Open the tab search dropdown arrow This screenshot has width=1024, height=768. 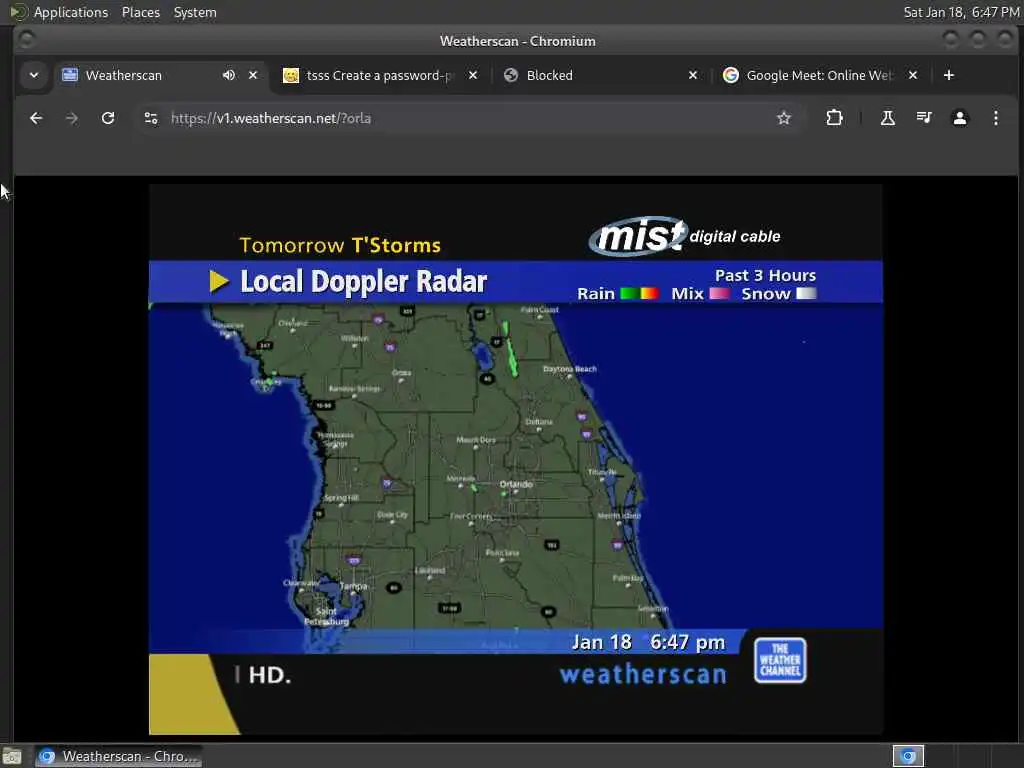34,75
